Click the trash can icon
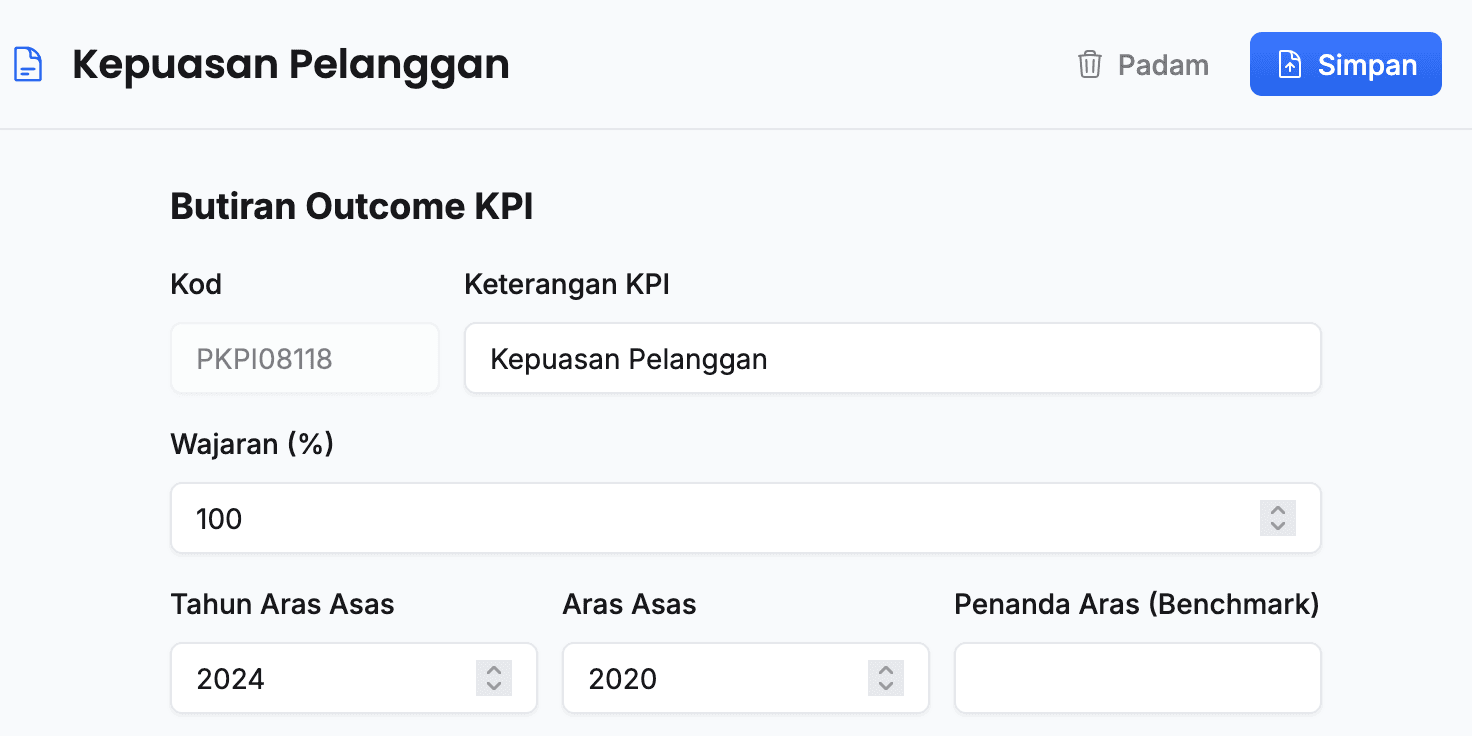Image resolution: width=1472 pixels, height=736 pixels. [x=1089, y=65]
